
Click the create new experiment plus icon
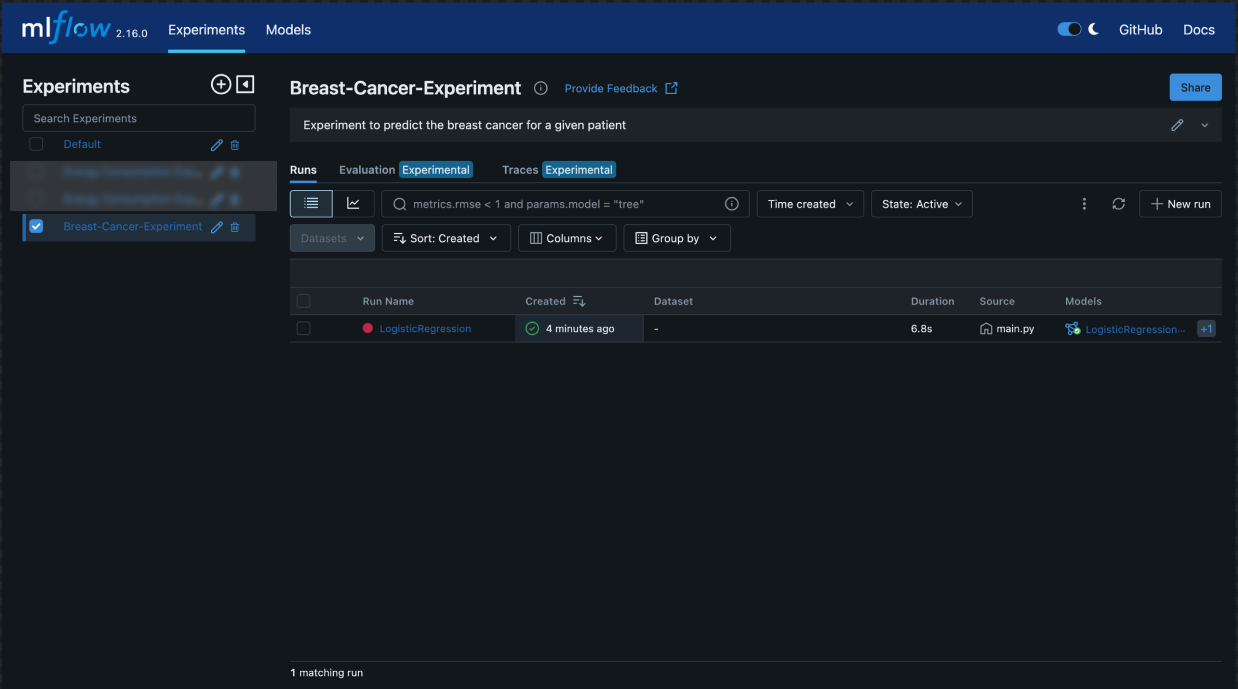coord(221,85)
